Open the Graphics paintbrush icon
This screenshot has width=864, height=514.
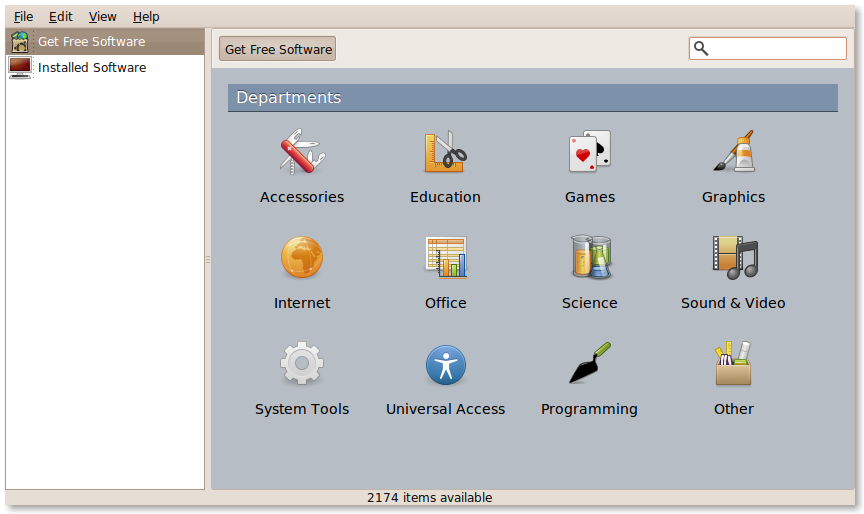coord(733,151)
